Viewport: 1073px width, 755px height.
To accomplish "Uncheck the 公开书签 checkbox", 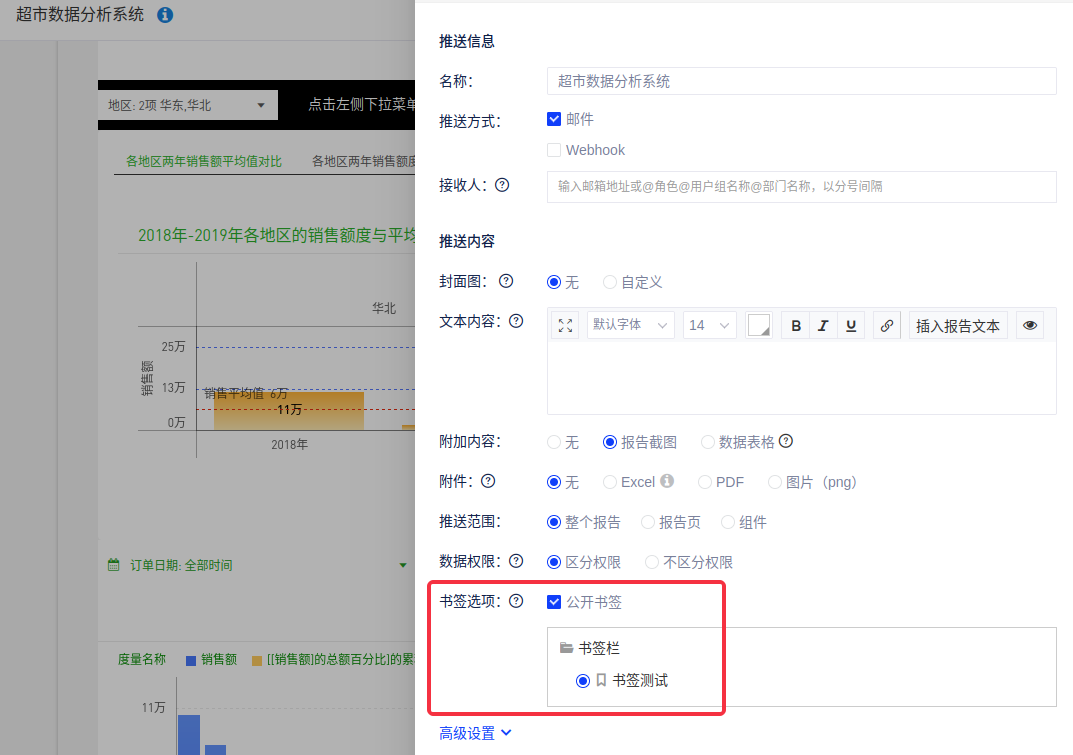I will coord(554,602).
